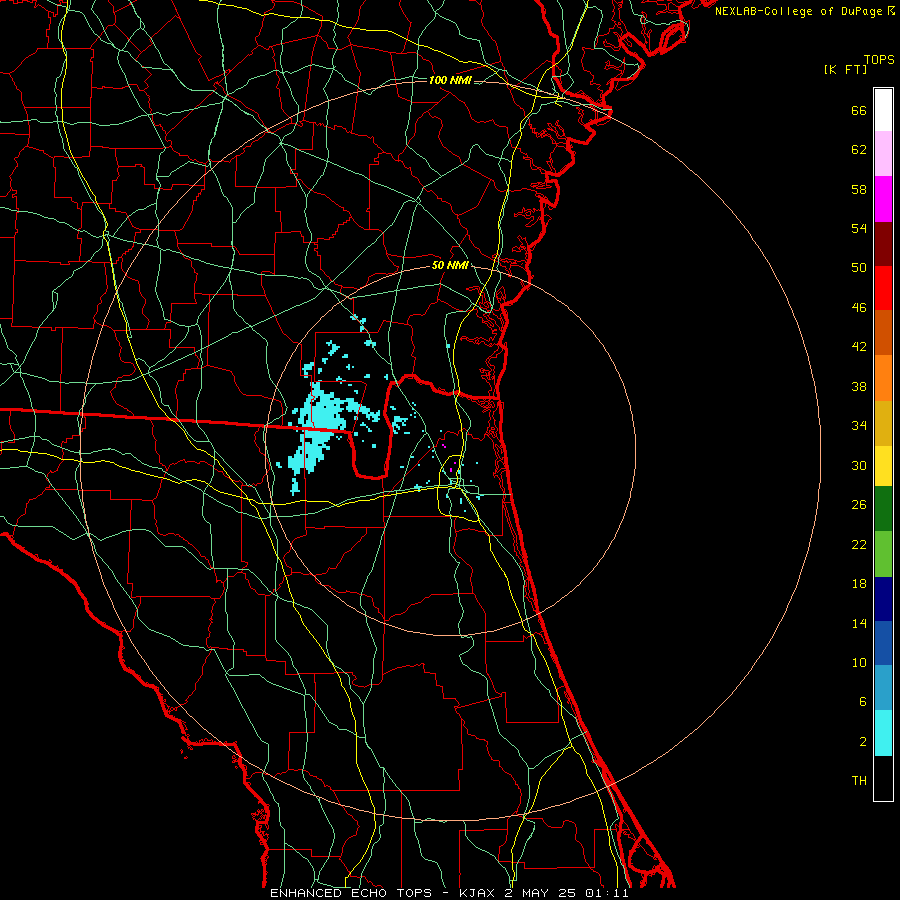Click the '2 MAY 25 01:11' timestamp
The image size is (900, 900).
[568, 893]
